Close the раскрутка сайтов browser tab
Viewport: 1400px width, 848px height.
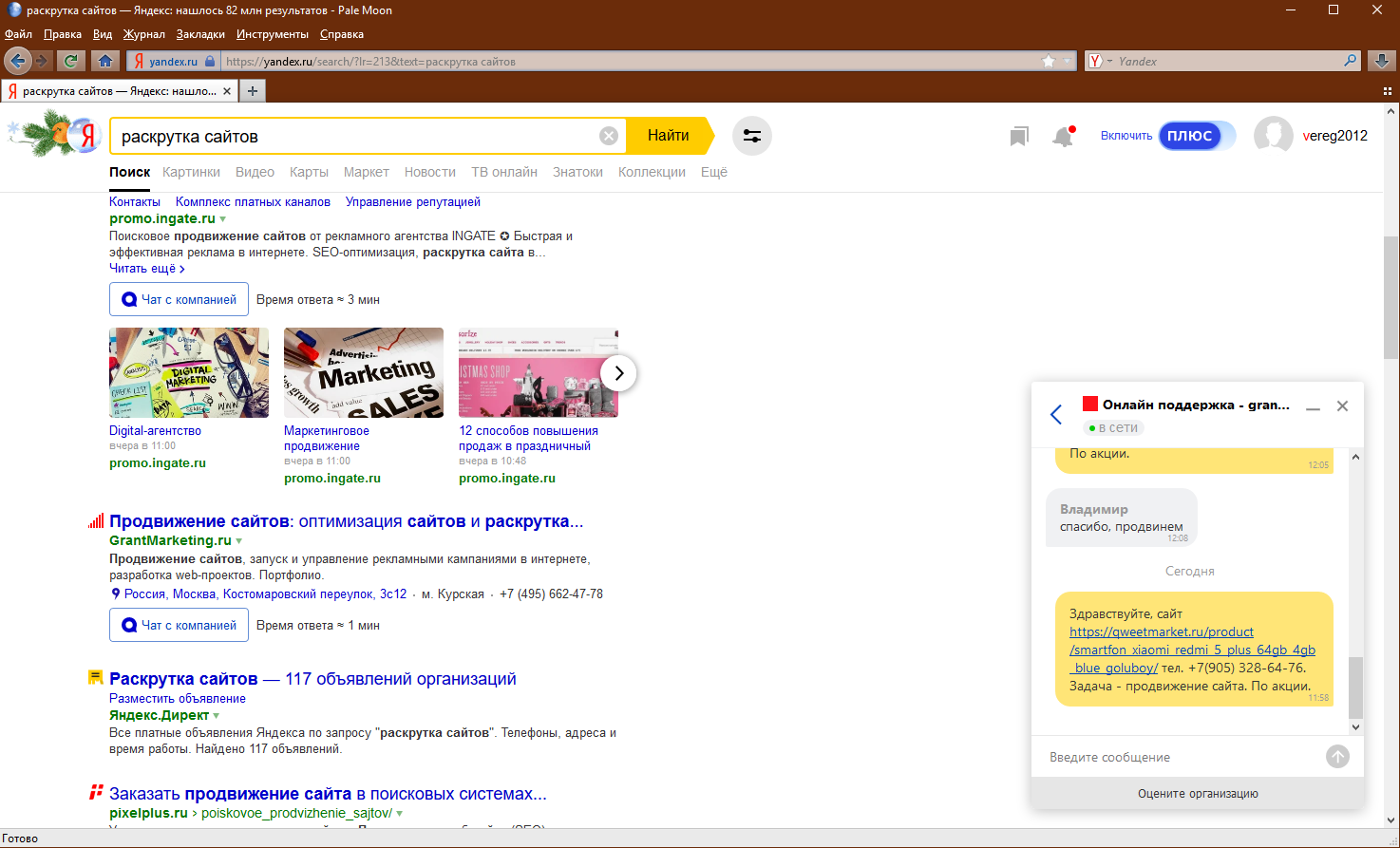pos(227,91)
